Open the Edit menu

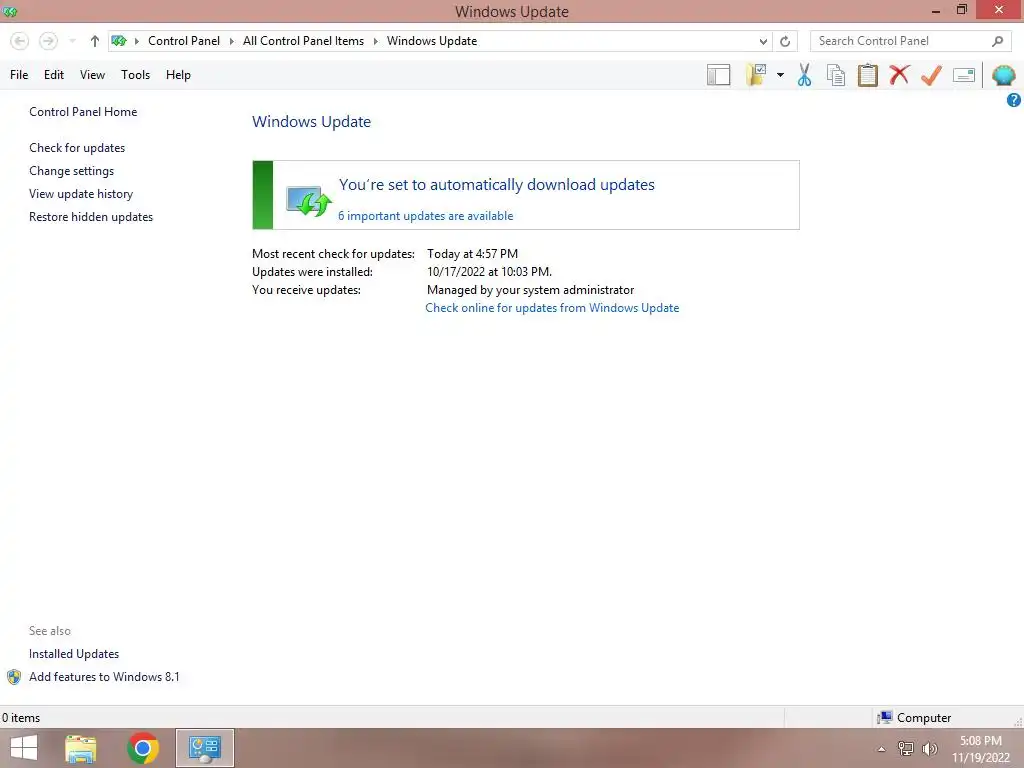point(54,75)
